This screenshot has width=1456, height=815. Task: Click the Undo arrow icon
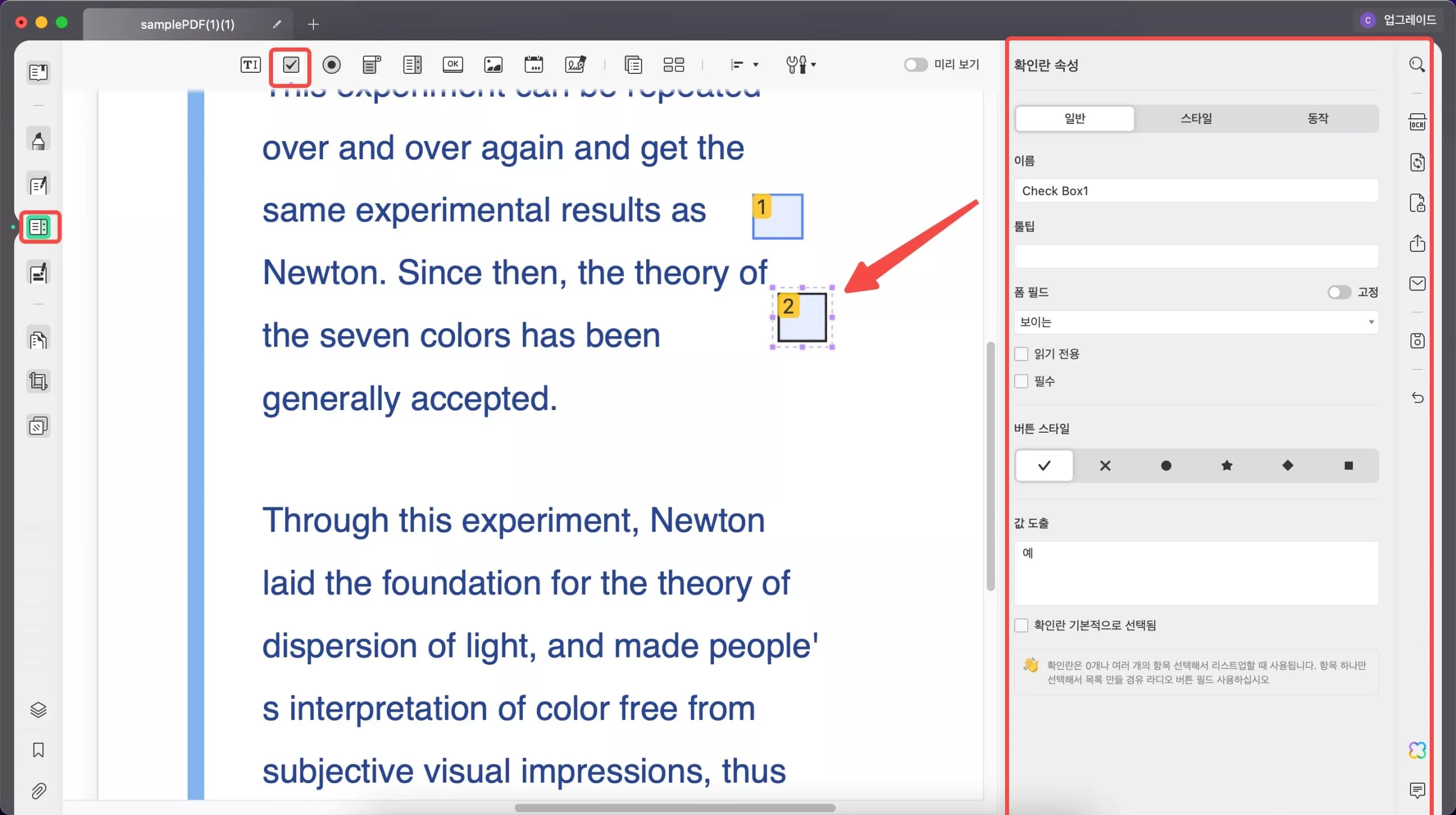(x=1417, y=398)
